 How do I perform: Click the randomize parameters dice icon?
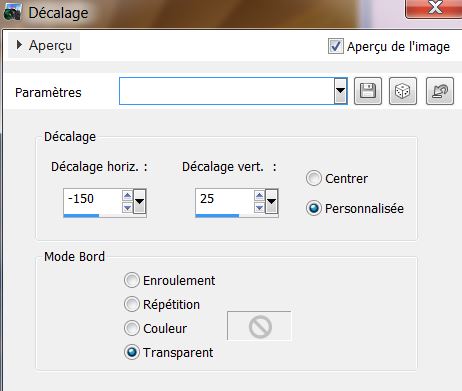coord(403,91)
